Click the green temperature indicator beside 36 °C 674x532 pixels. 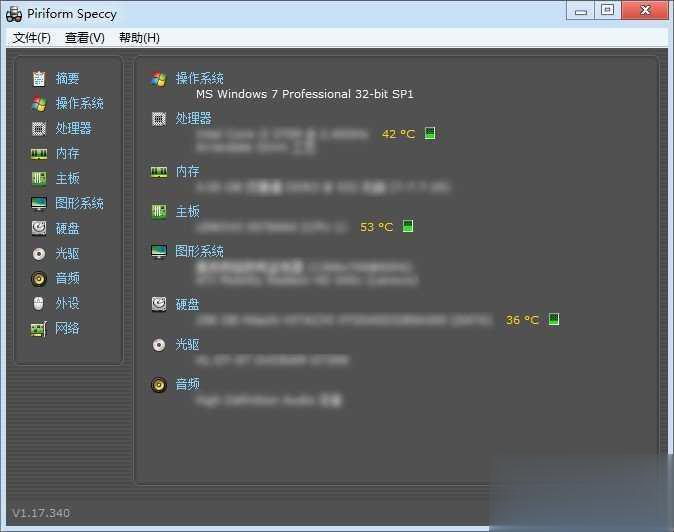point(554,319)
